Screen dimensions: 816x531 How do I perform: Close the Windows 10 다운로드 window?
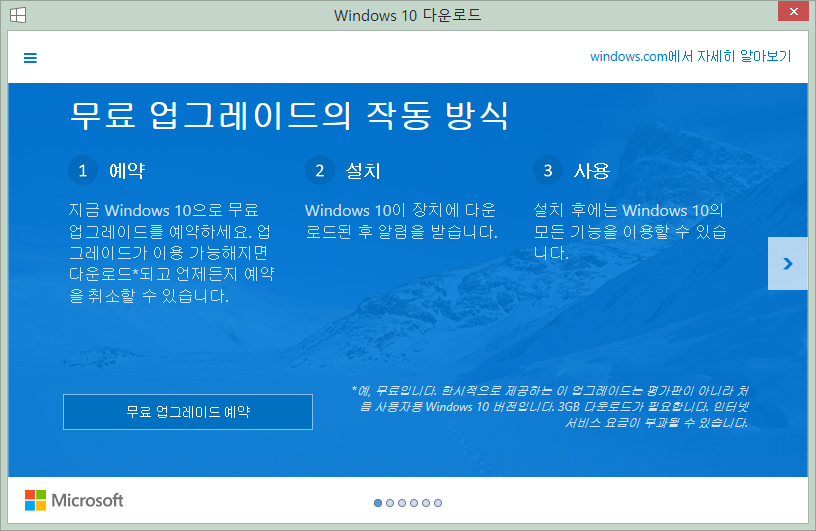(x=789, y=13)
